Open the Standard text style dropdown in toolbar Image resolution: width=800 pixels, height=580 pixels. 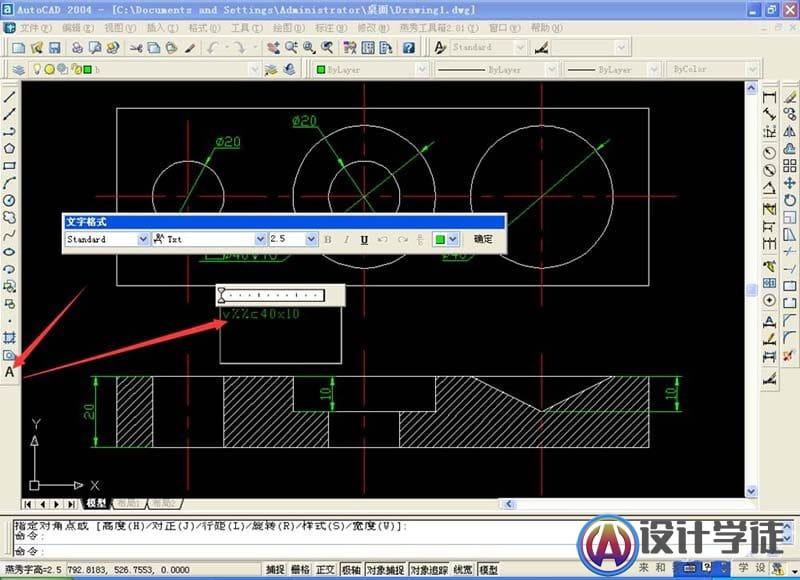[x=520, y=47]
